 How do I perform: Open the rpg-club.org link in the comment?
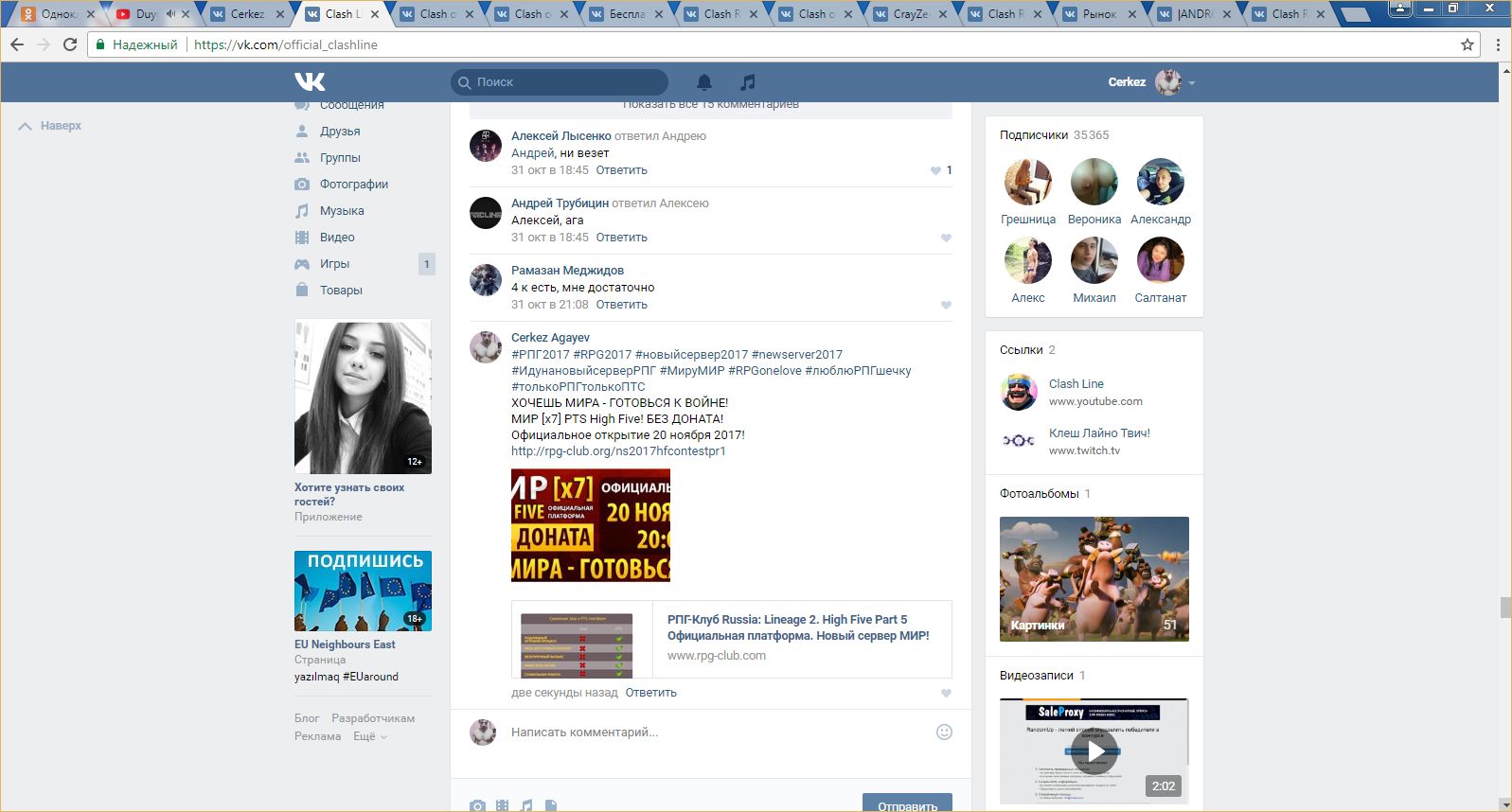pyautogui.click(x=618, y=451)
